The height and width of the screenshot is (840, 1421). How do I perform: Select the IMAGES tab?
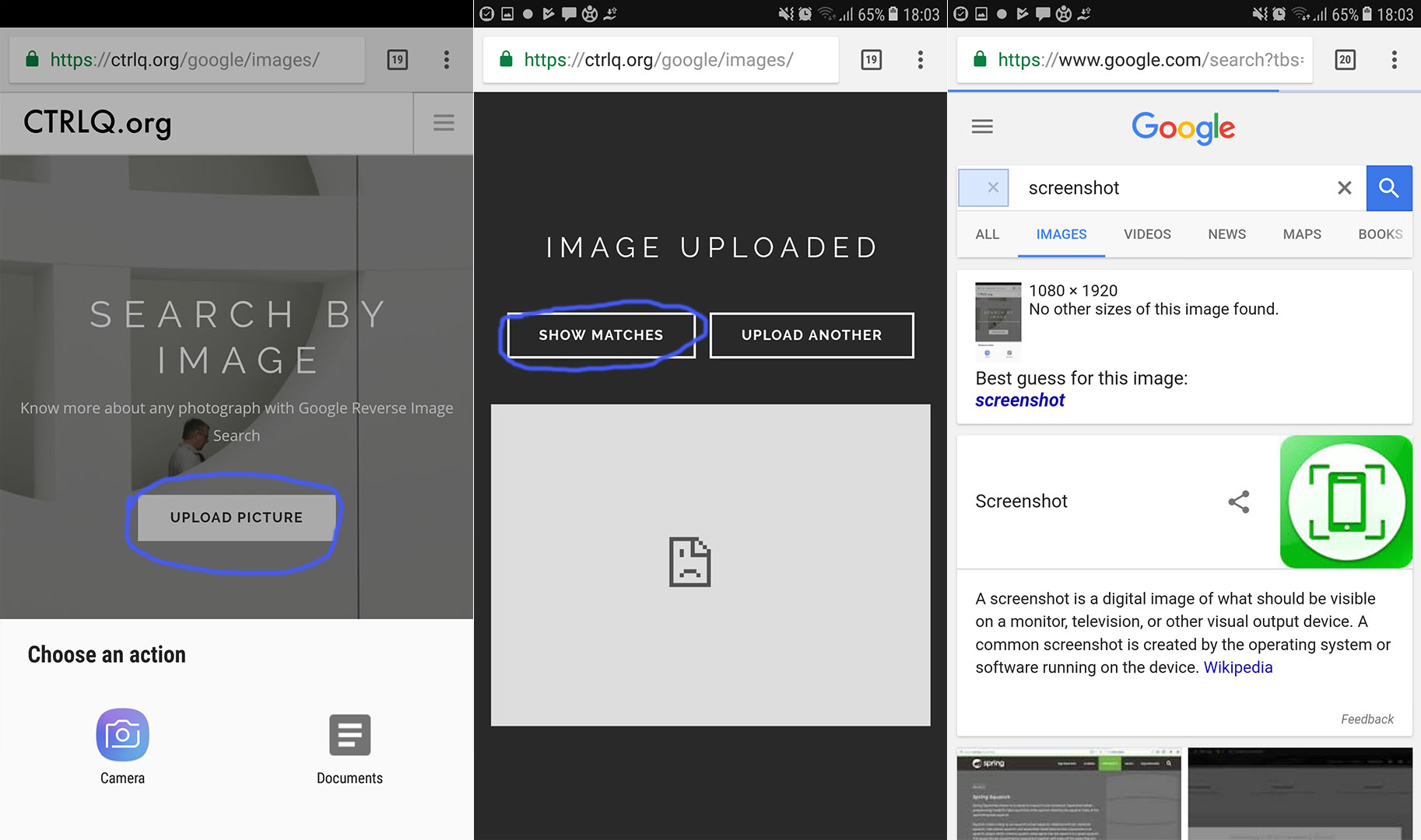1061,234
